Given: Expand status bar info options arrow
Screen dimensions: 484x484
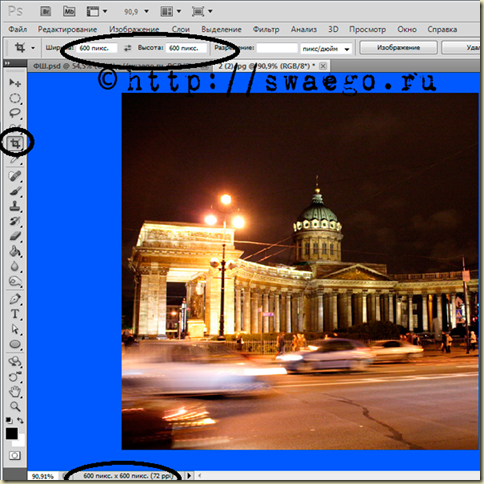Looking at the screenshot, I should pos(189,476).
